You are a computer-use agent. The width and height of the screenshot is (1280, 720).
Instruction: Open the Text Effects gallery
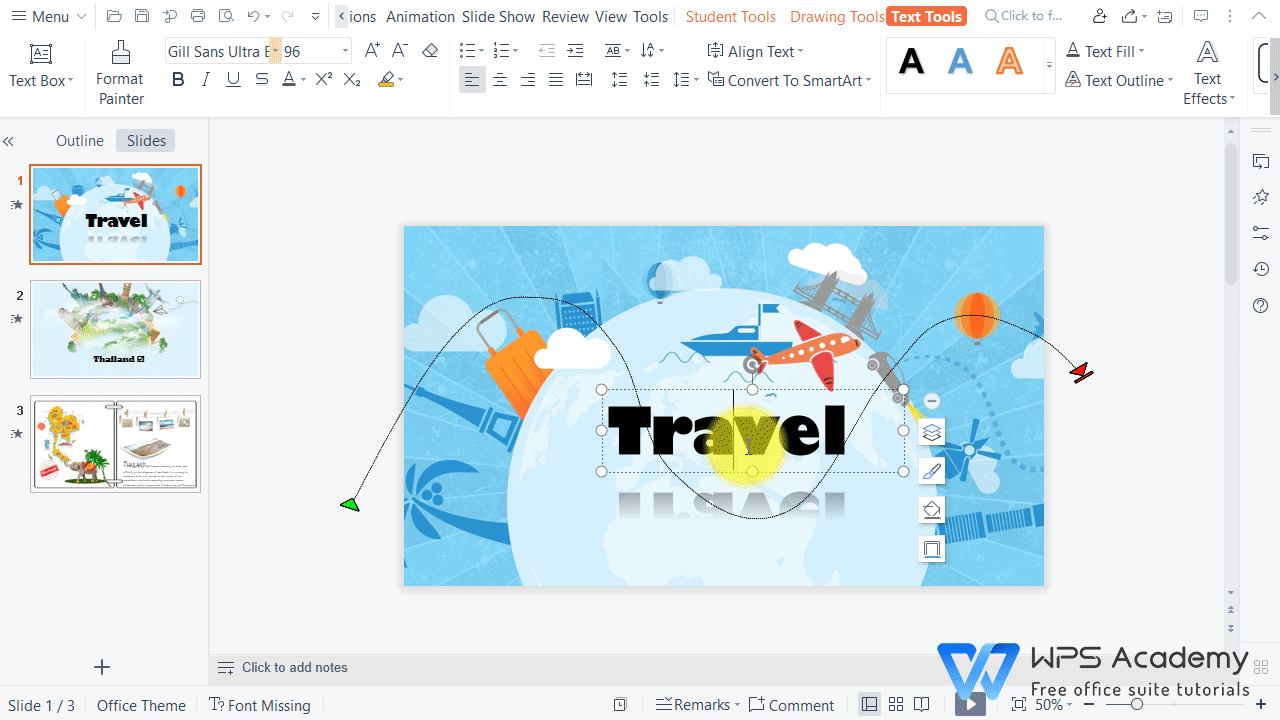[1207, 72]
